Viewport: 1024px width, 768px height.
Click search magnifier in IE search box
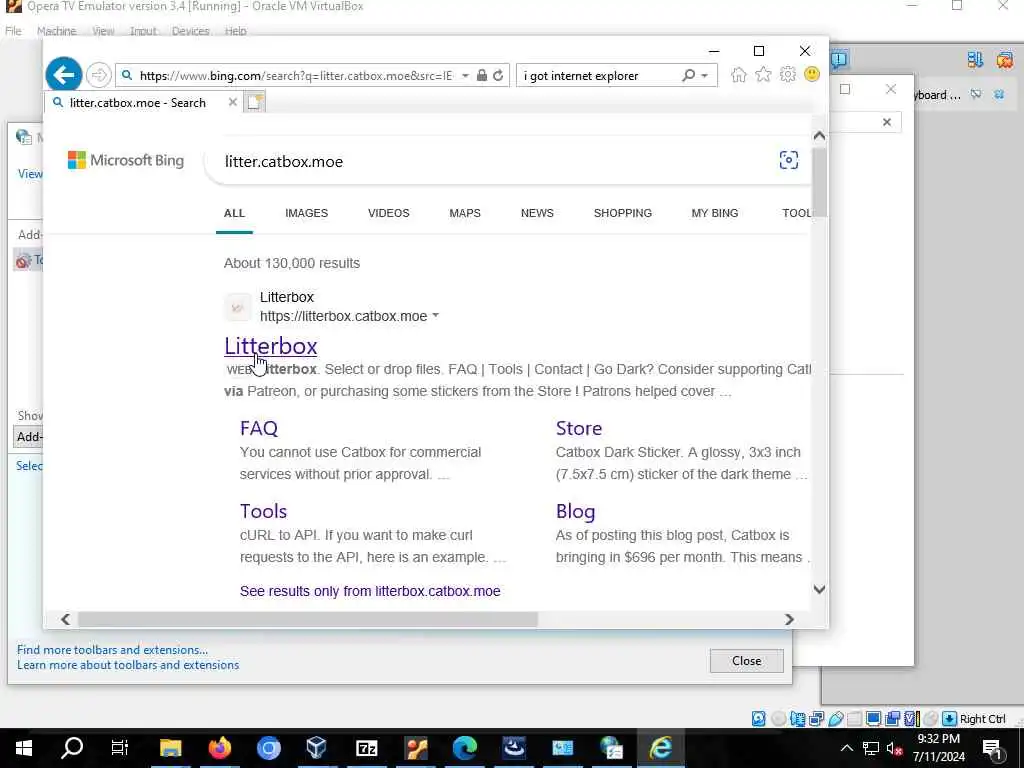[688, 76]
